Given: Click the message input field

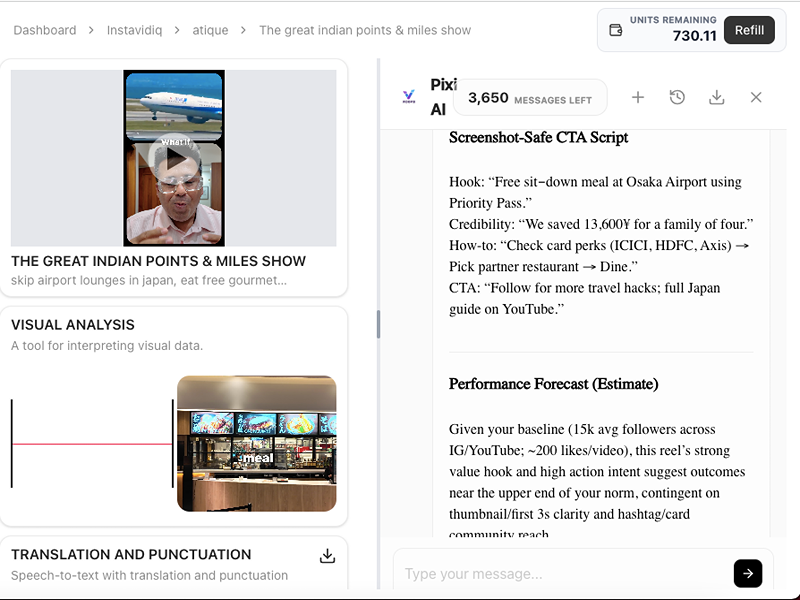Looking at the screenshot, I should pyautogui.click(x=560, y=573).
